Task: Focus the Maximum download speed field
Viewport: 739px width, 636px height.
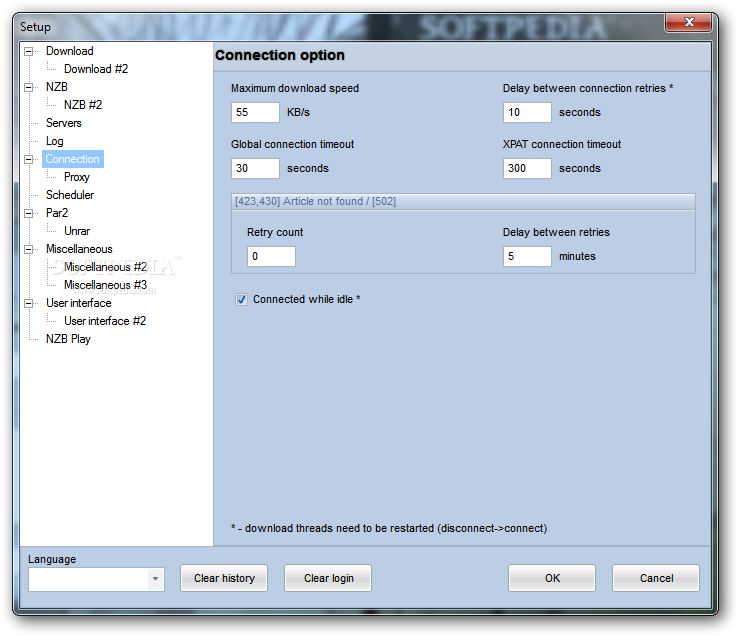Action: coord(255,112)
